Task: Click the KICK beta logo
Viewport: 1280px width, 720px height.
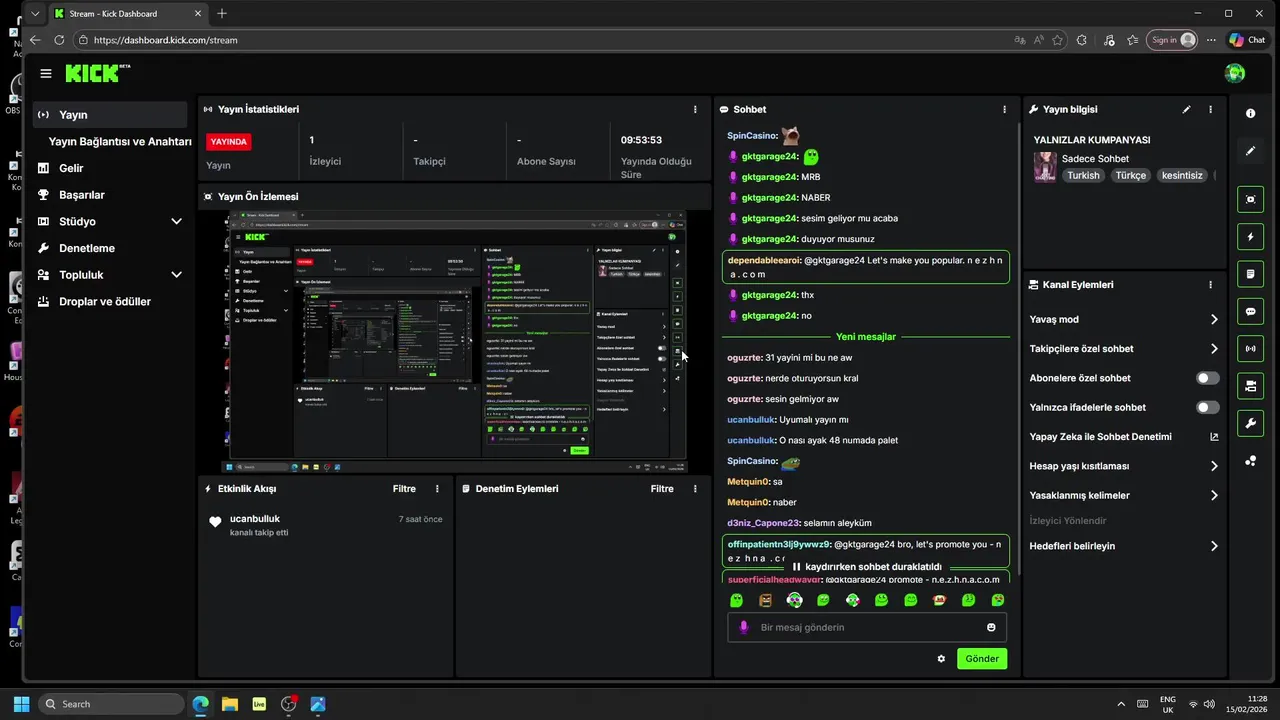Action: coord(97,73)
